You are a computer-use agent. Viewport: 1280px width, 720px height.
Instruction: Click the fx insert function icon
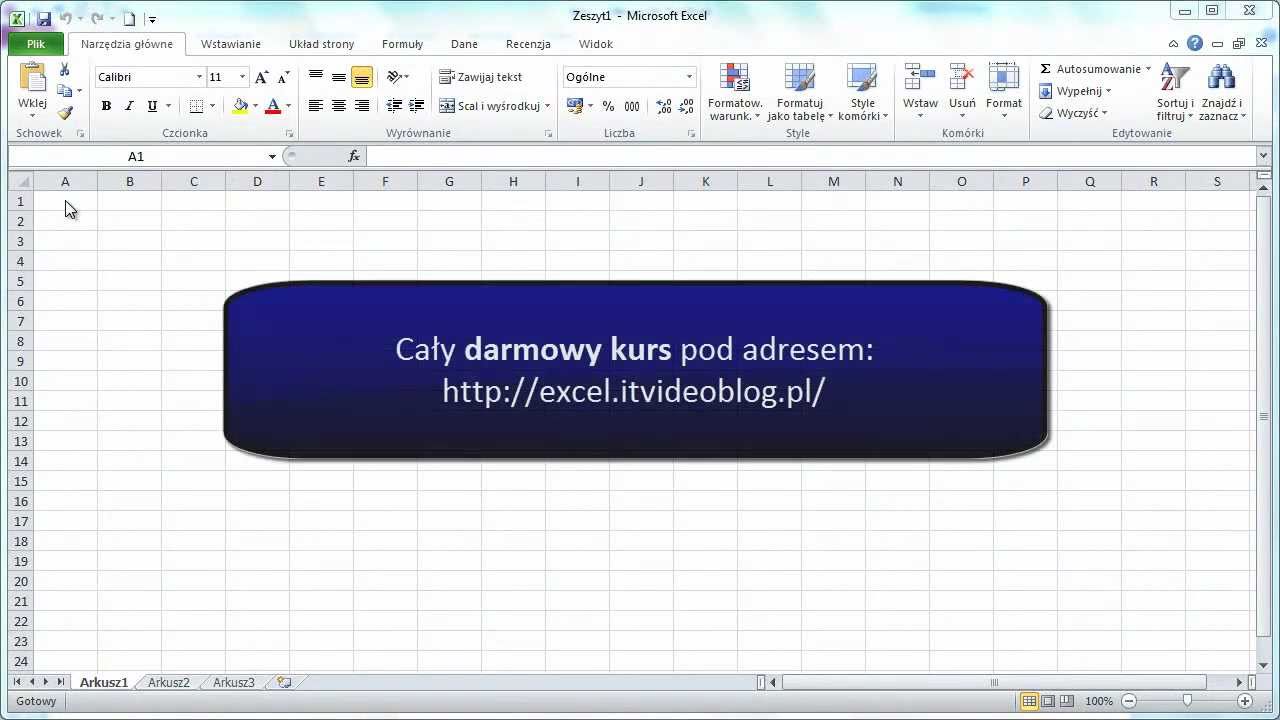[354, 156]
